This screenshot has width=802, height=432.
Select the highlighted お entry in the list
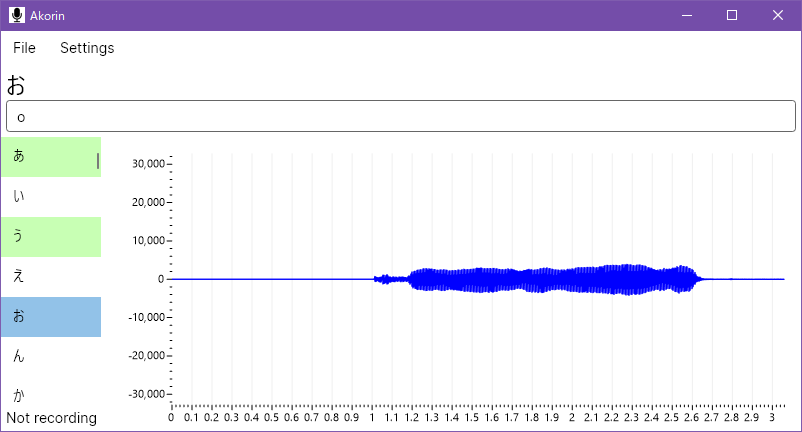coord(51,316)
